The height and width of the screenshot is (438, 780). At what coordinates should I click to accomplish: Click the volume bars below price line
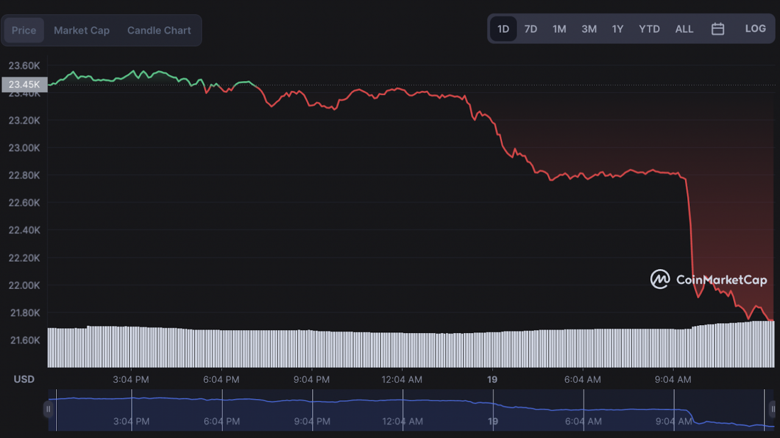point(400,348)
